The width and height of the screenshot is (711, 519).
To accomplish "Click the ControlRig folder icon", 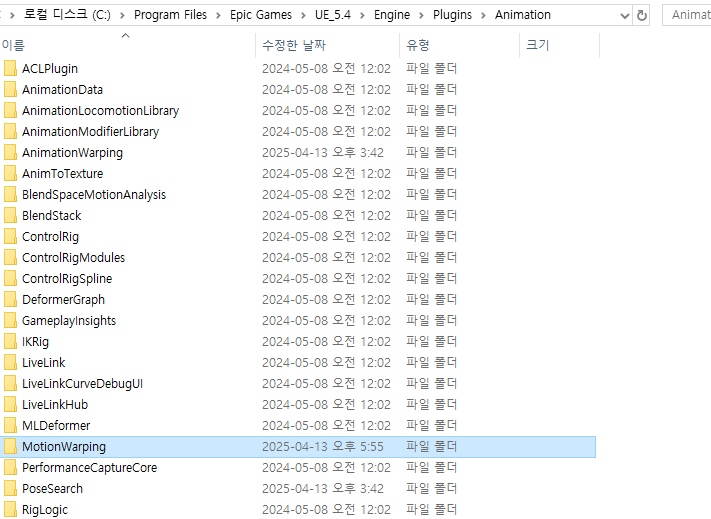I will click(10, 237).
